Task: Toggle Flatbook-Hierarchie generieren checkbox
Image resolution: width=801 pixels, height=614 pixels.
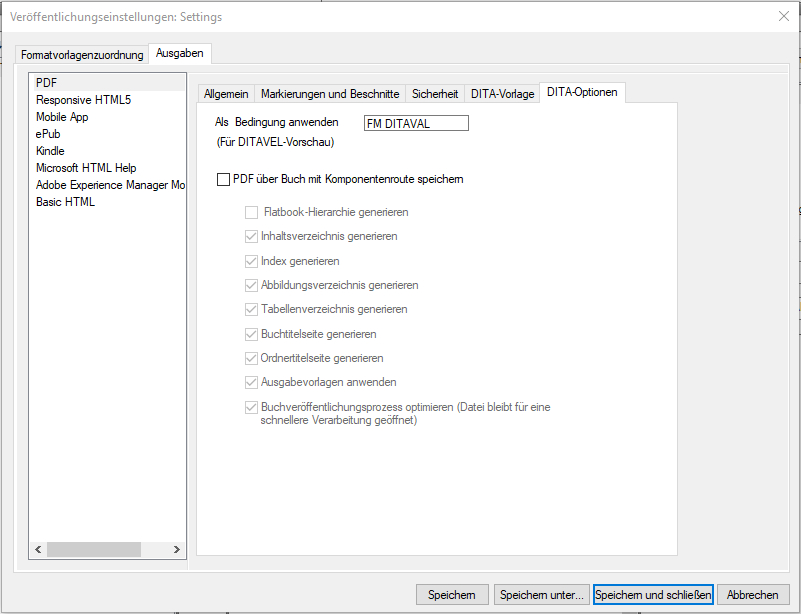Action: pyautogui.click(x=252, y=212)
